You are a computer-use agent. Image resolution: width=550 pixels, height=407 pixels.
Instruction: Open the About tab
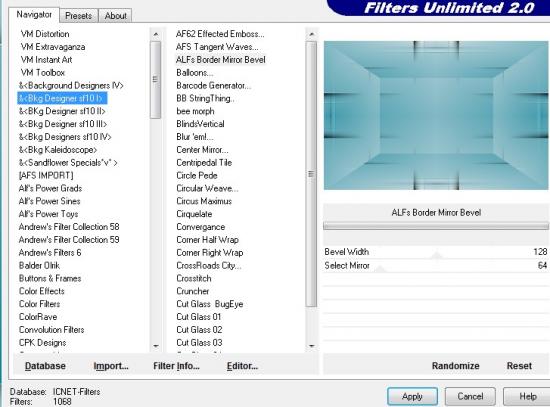(x=115, y=16)
